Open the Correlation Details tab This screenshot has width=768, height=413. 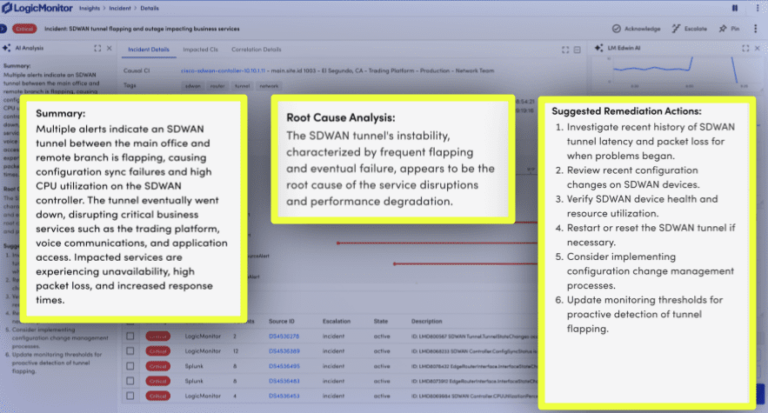(x=256, y=48)
